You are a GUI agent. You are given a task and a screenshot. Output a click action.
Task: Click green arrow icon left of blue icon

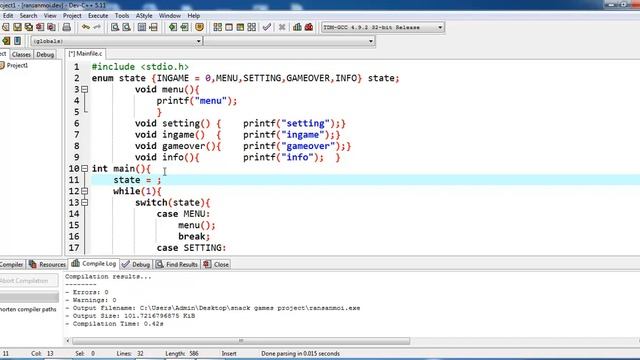[x=6, y=41]
